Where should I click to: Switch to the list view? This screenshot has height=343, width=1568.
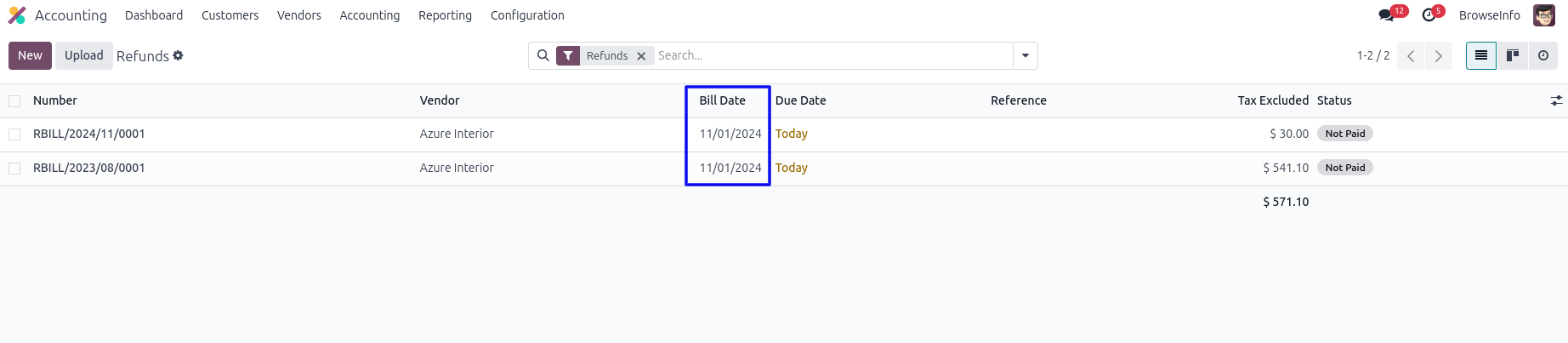click(x=1480, y=55)
